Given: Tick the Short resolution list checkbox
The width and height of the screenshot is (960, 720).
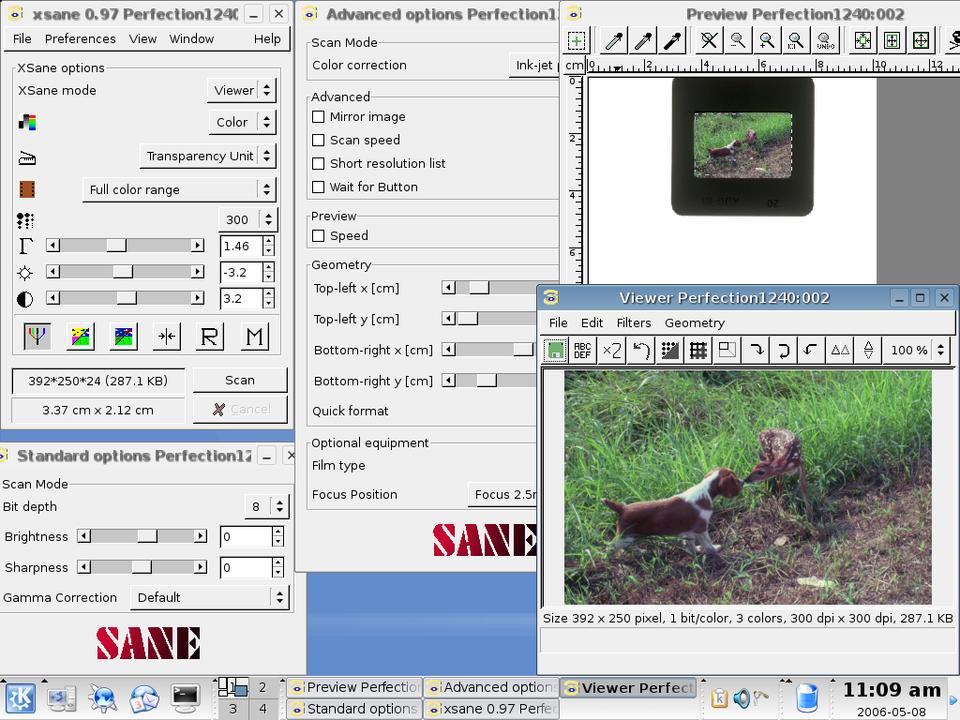Looking at the screenshot, I should point(319,164).
